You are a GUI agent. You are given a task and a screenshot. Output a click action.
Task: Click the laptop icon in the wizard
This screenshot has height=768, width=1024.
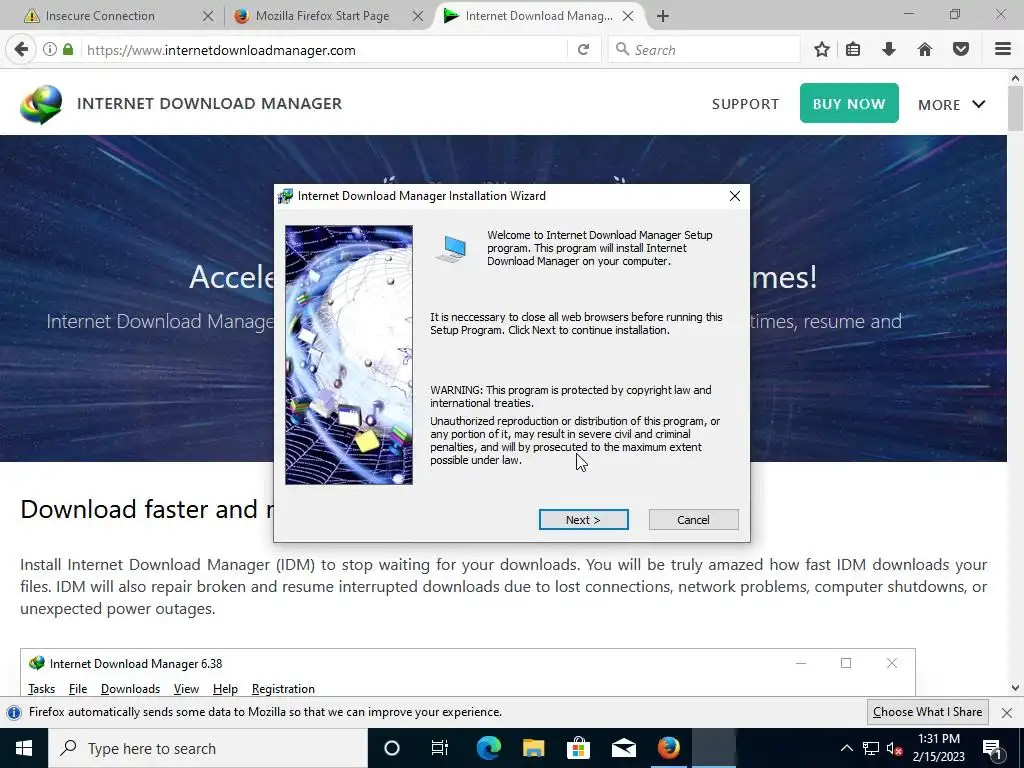click(451, 249)
